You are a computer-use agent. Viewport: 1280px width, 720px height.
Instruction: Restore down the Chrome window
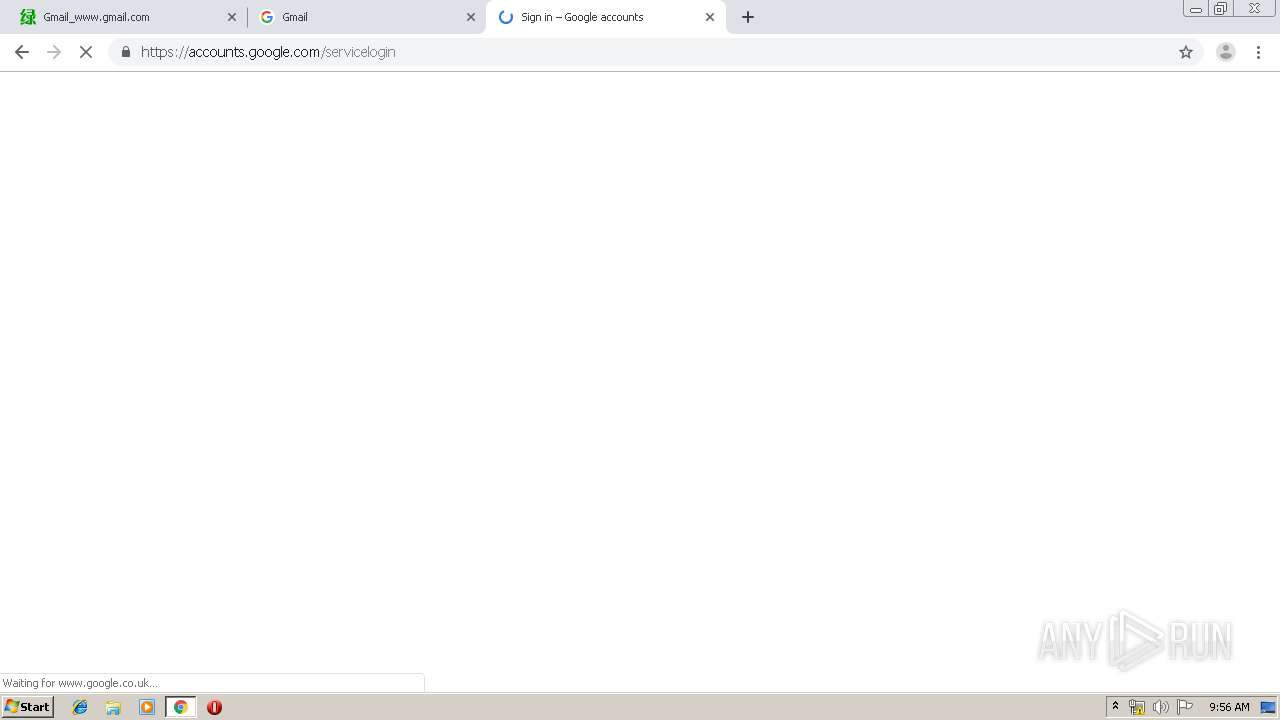(x=1220, y=9)
